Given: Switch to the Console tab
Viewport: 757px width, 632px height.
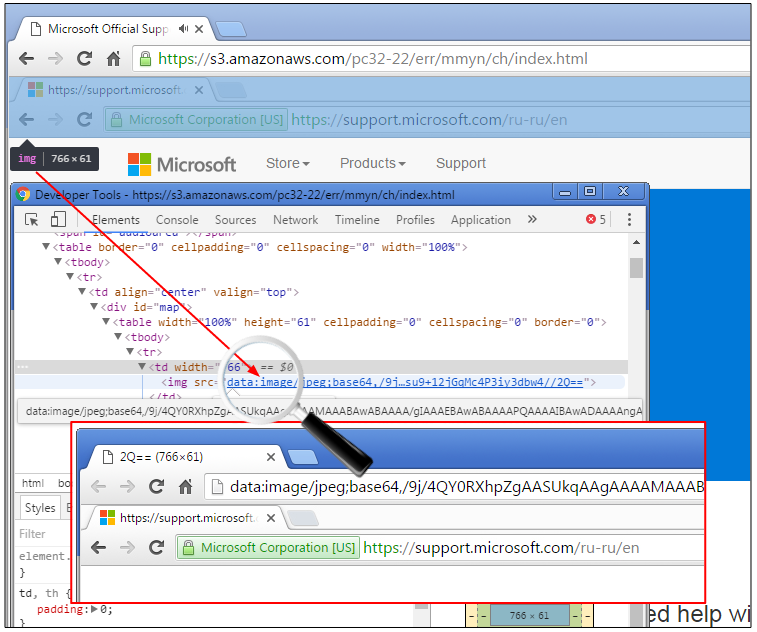Looking at the screenshot, I should click(x=177, y=220).
